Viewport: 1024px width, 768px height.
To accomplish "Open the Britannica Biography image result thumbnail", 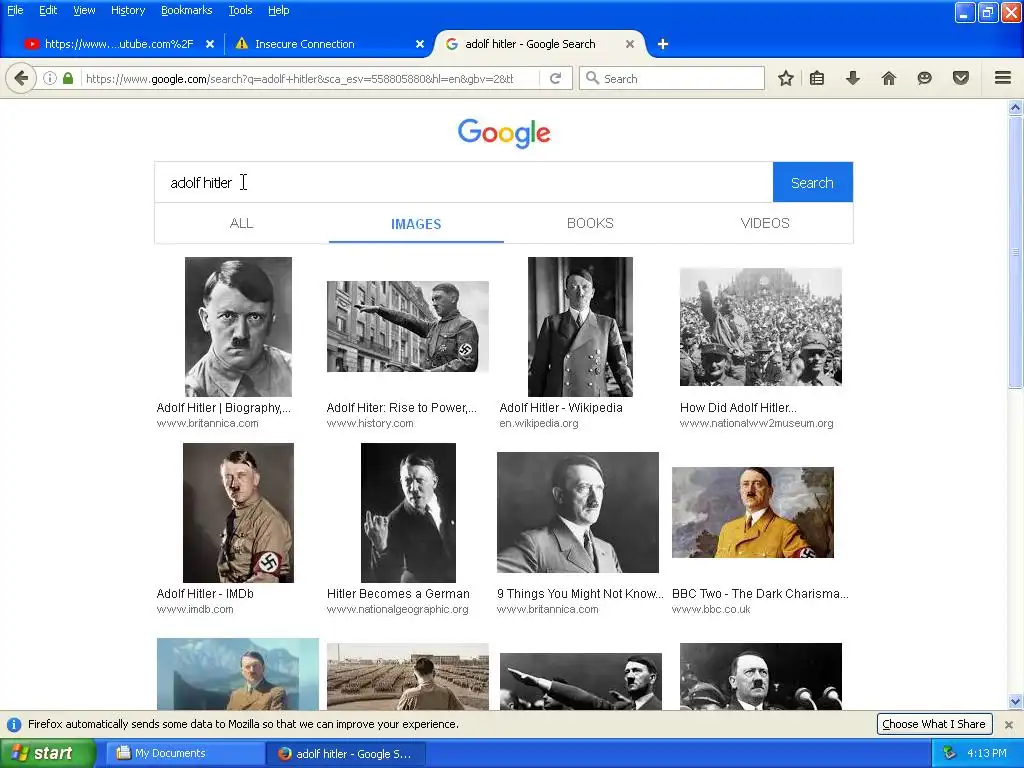I will click(x=238, y=327).
